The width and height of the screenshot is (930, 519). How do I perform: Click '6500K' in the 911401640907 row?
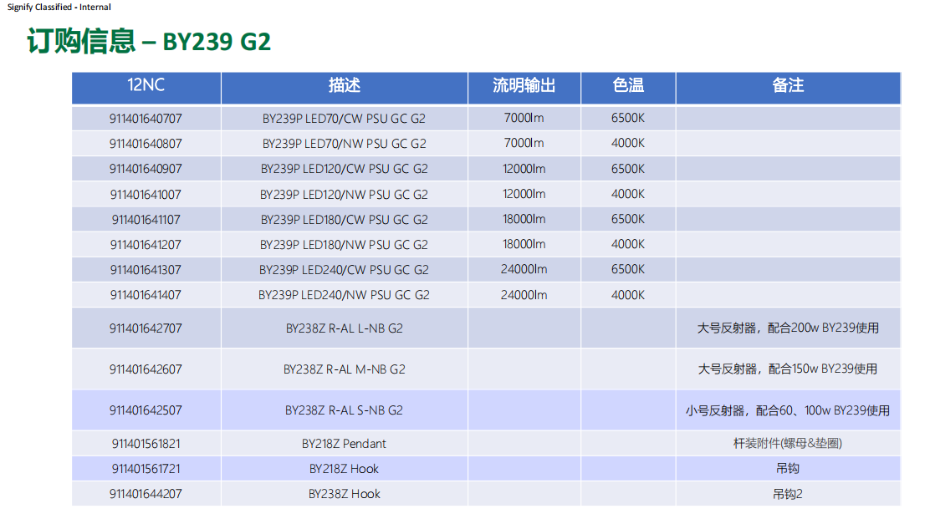click(628, 168)
